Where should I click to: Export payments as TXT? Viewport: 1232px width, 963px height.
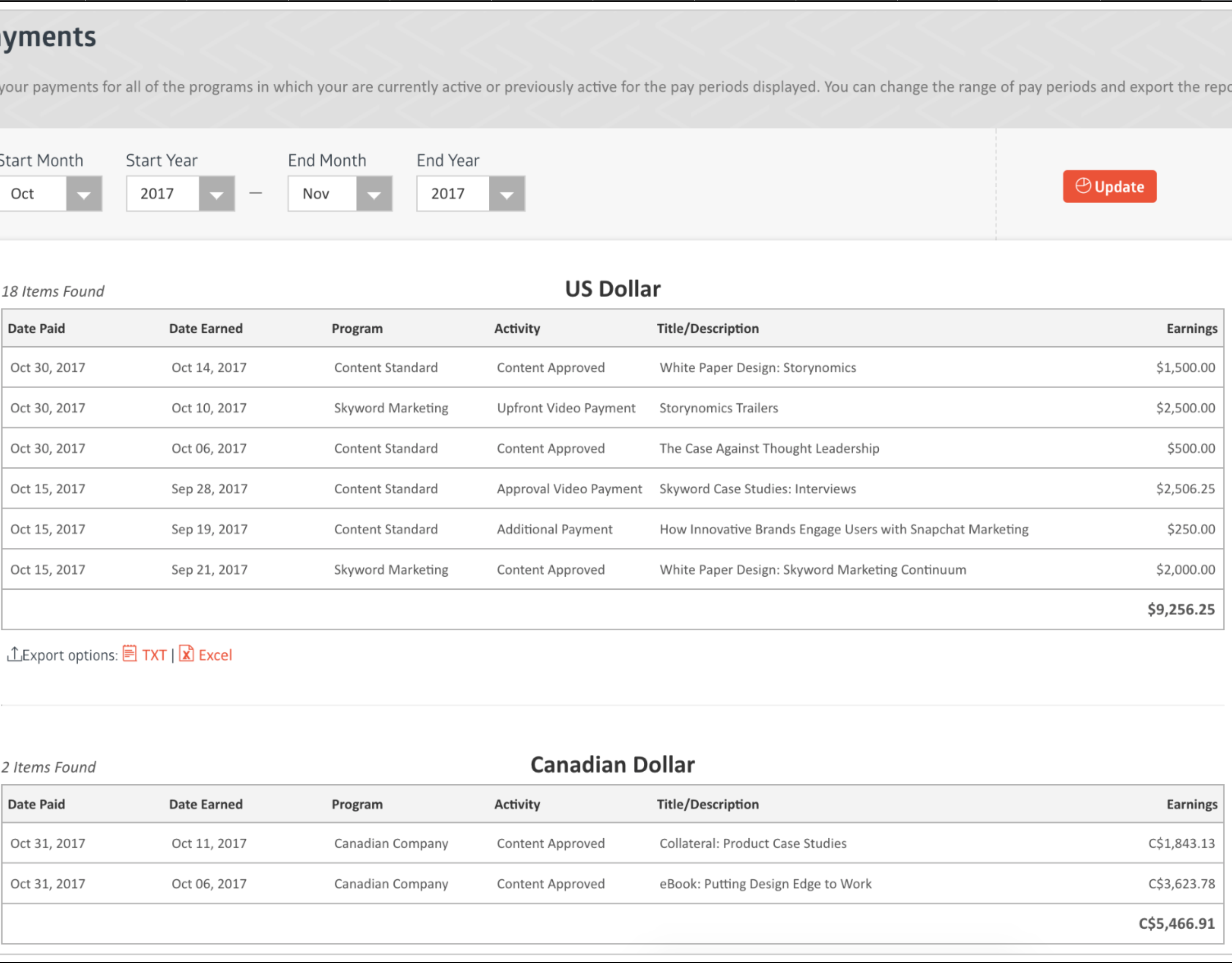point(154,655)
